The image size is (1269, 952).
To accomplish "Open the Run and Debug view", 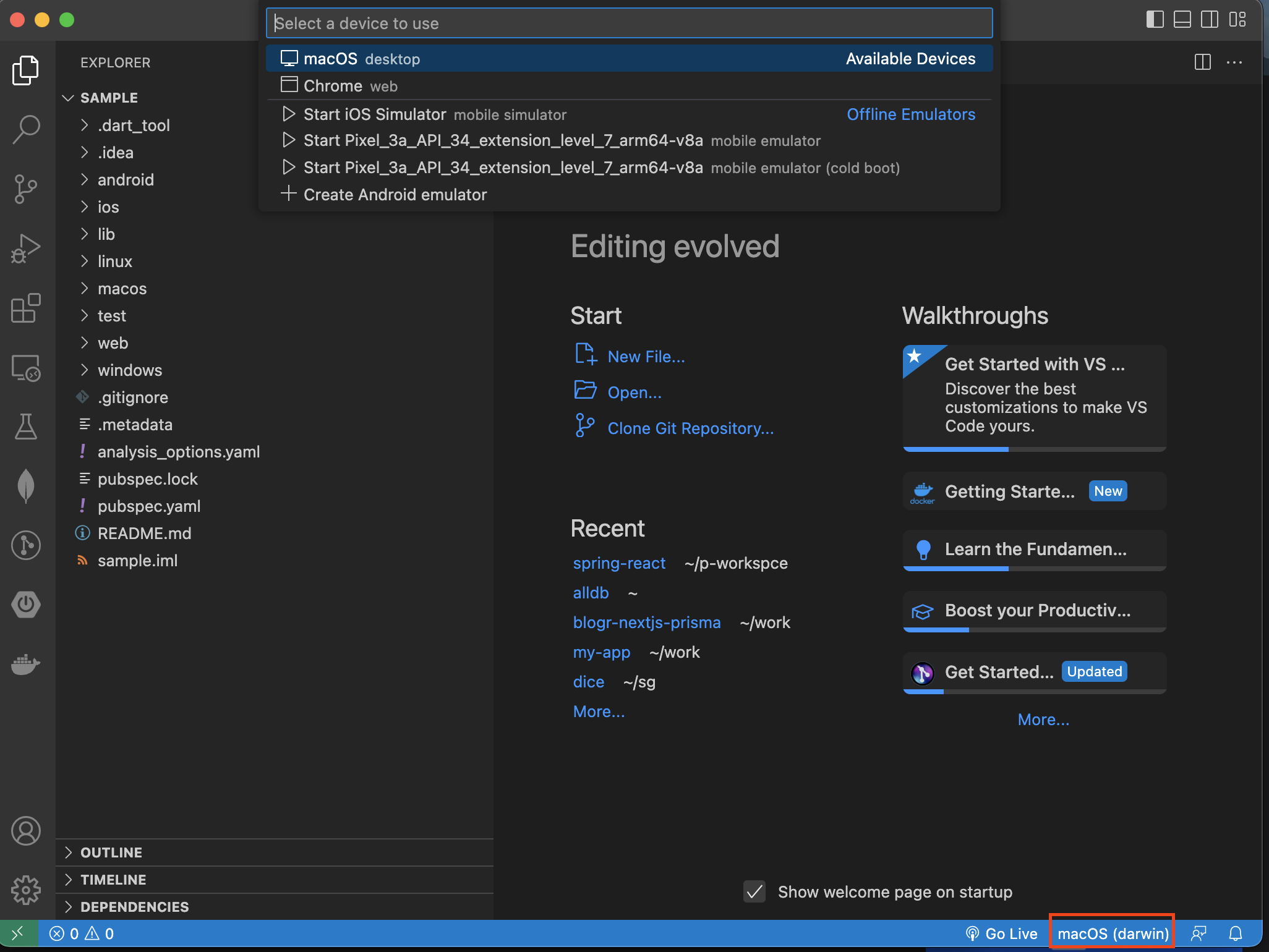I will 25,249.
